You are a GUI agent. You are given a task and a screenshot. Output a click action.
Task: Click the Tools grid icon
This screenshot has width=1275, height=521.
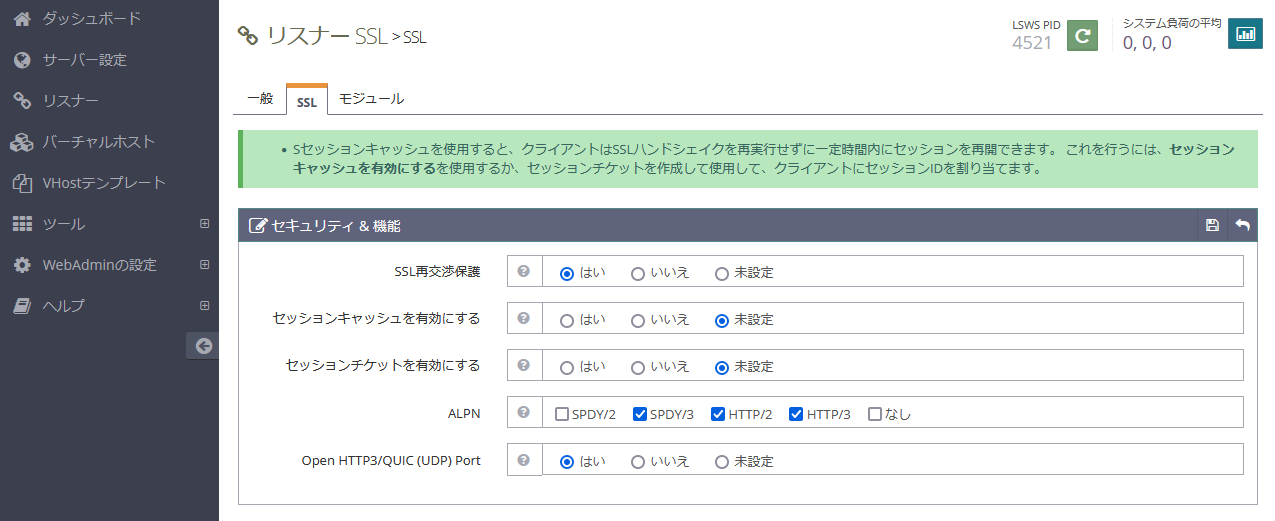click(x=22, y=224)
